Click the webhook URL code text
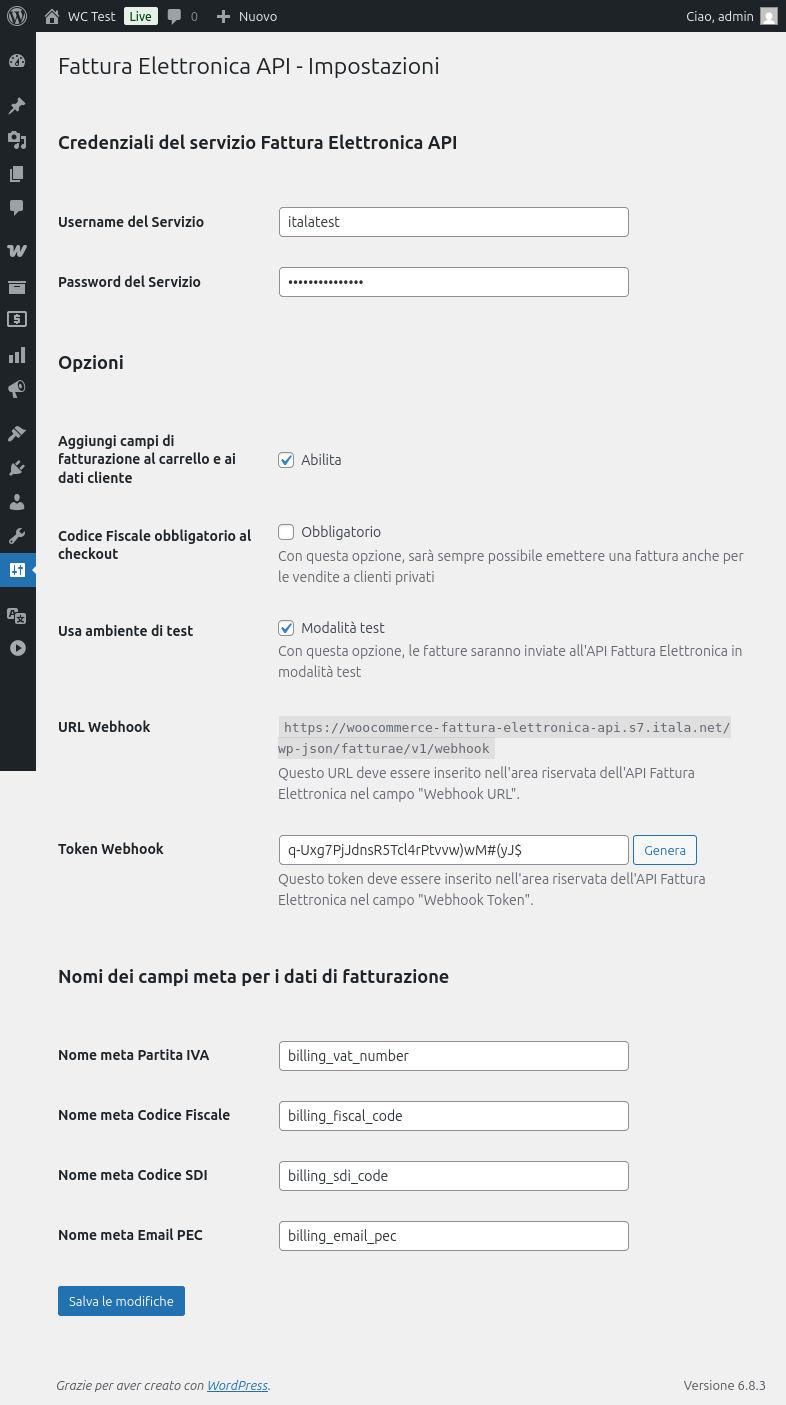 pyautogui.click(x=505, y=738)
